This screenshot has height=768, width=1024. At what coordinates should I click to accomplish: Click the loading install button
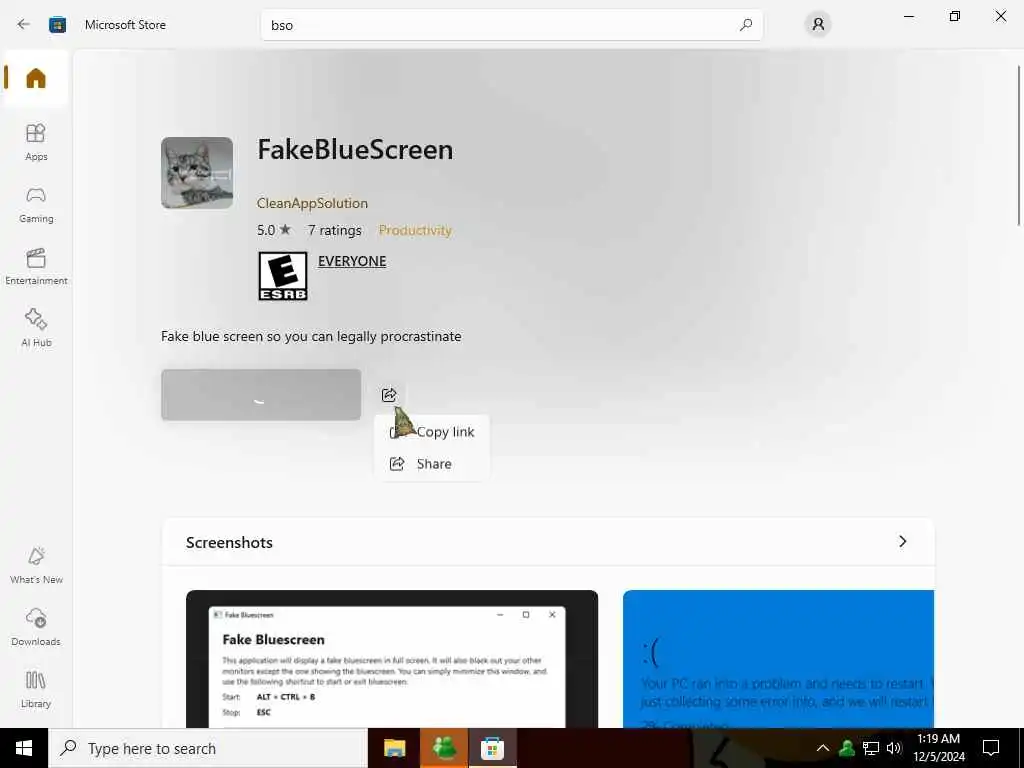(261, 394)
